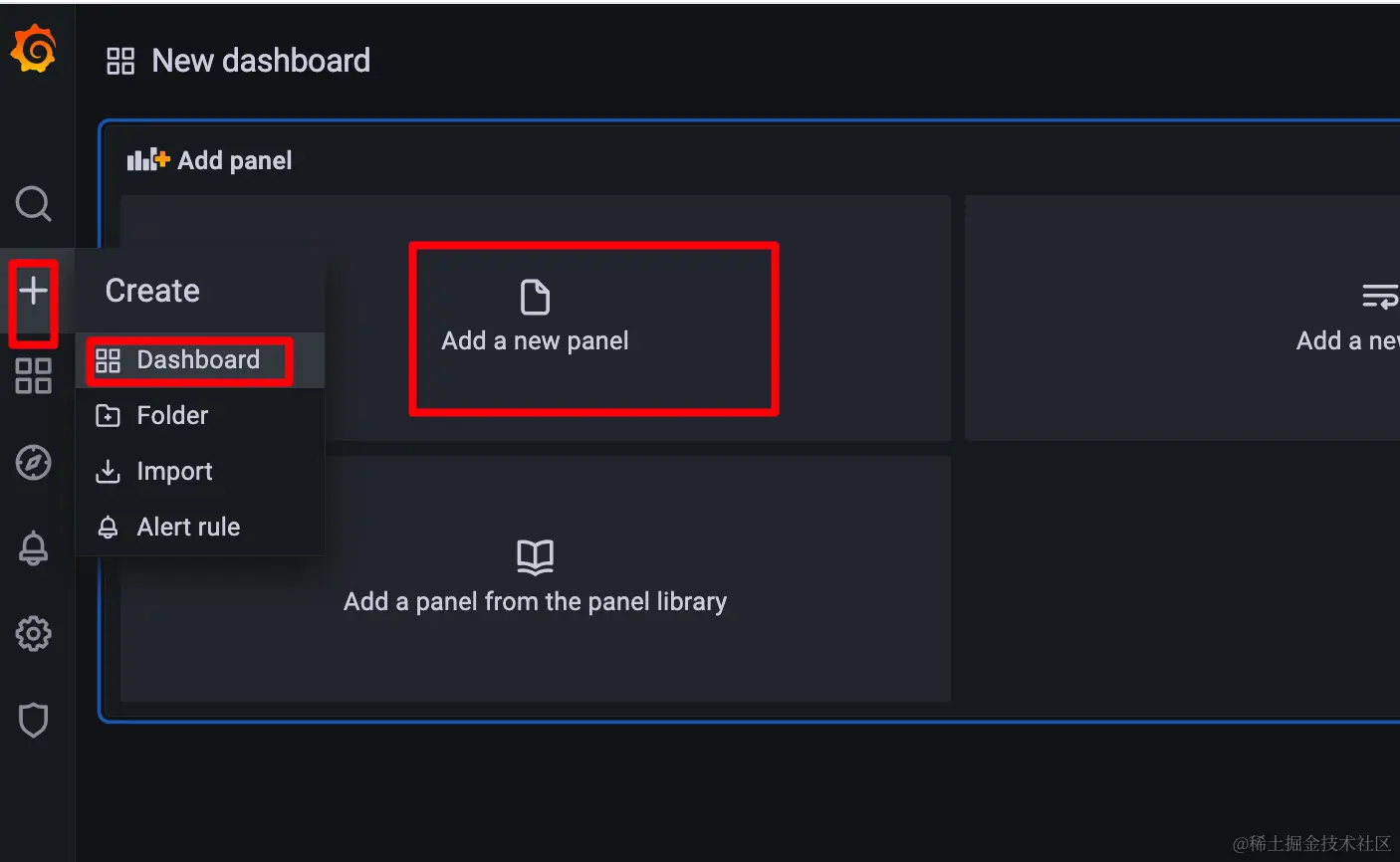
Task: Click the Add panel header bar
Action: click(234, 160)
